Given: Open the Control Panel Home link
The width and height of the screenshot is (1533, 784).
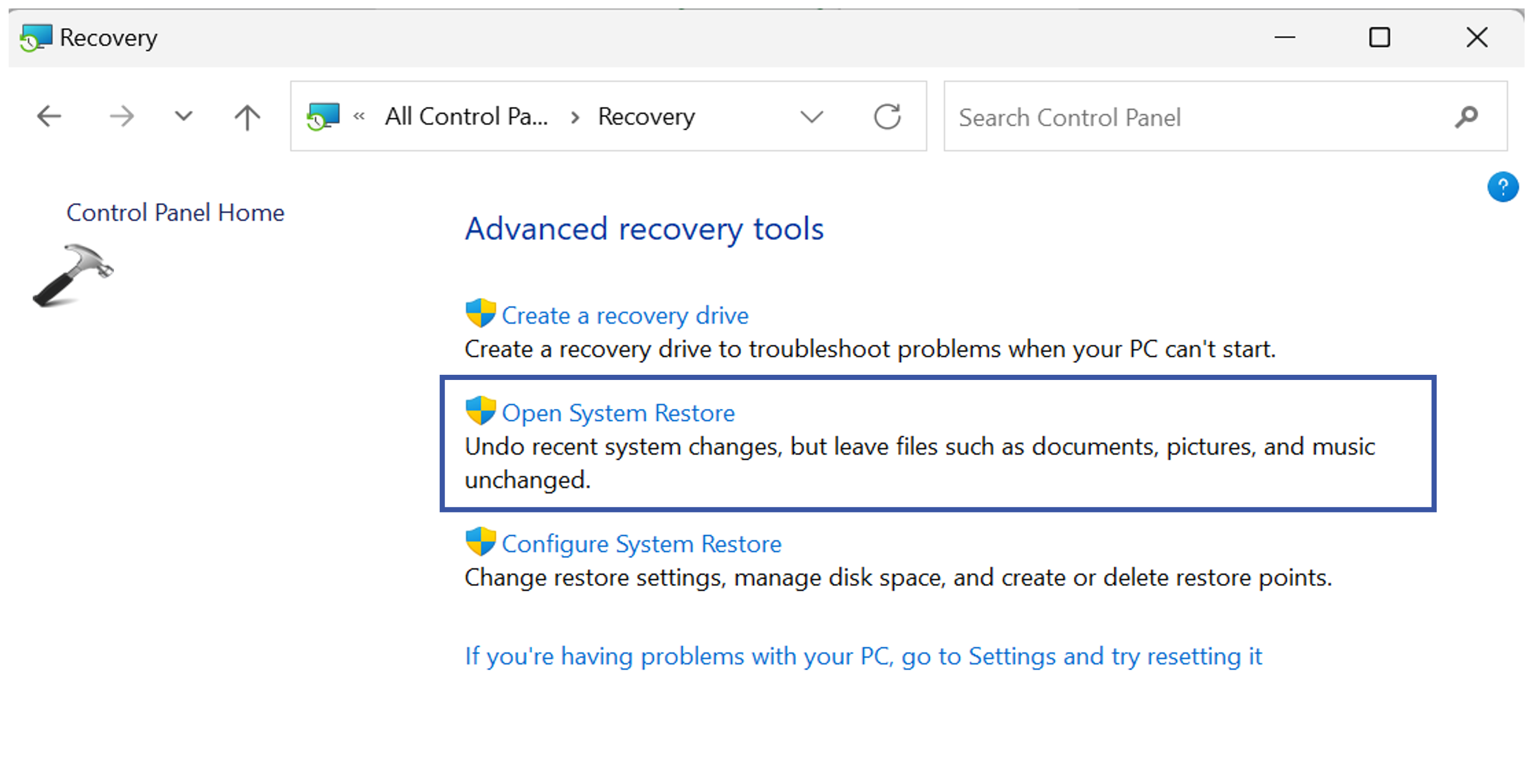Looking at the screenshot, I should 175,213.
